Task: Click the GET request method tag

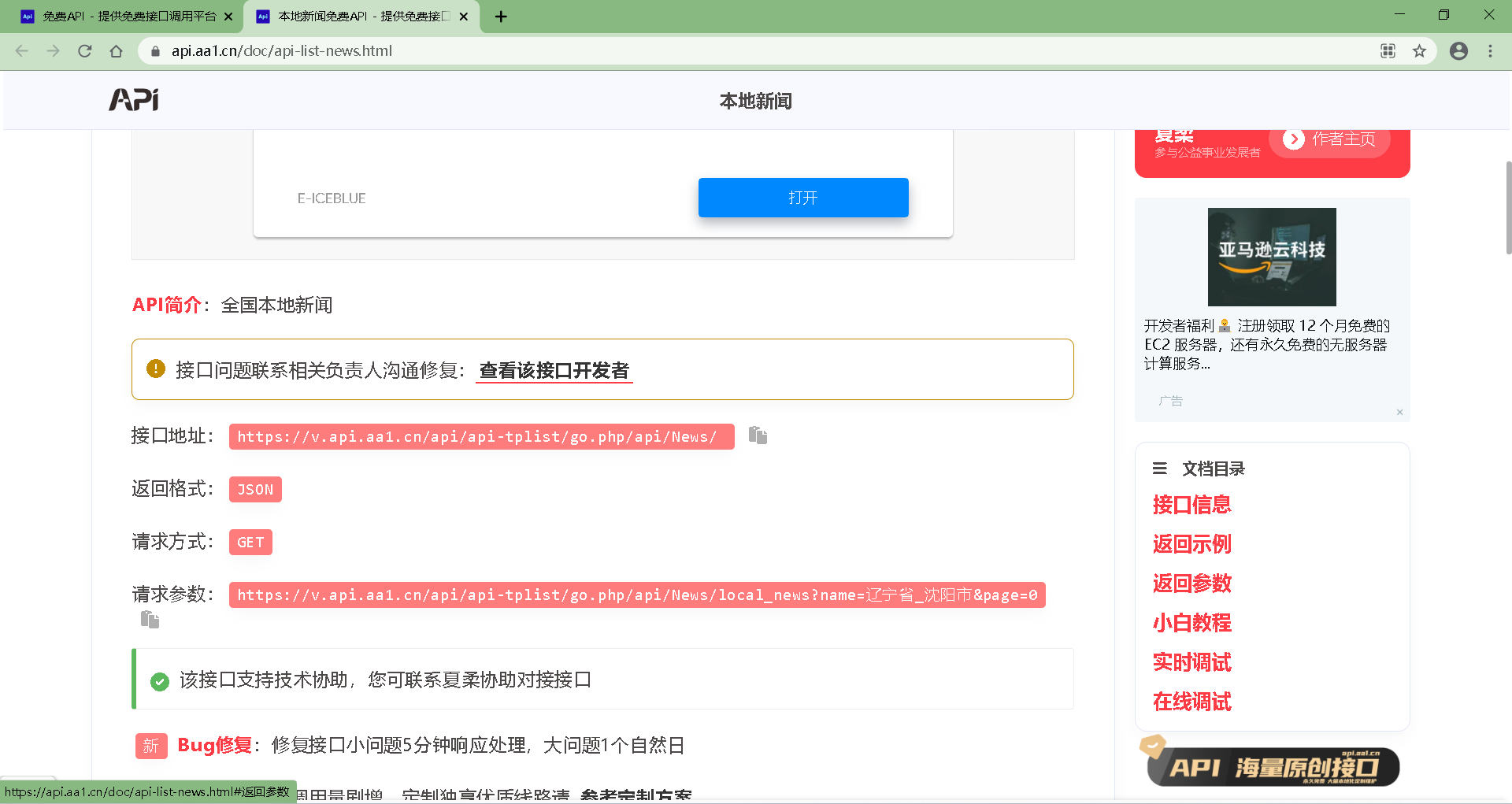Action: coord(250,543)
